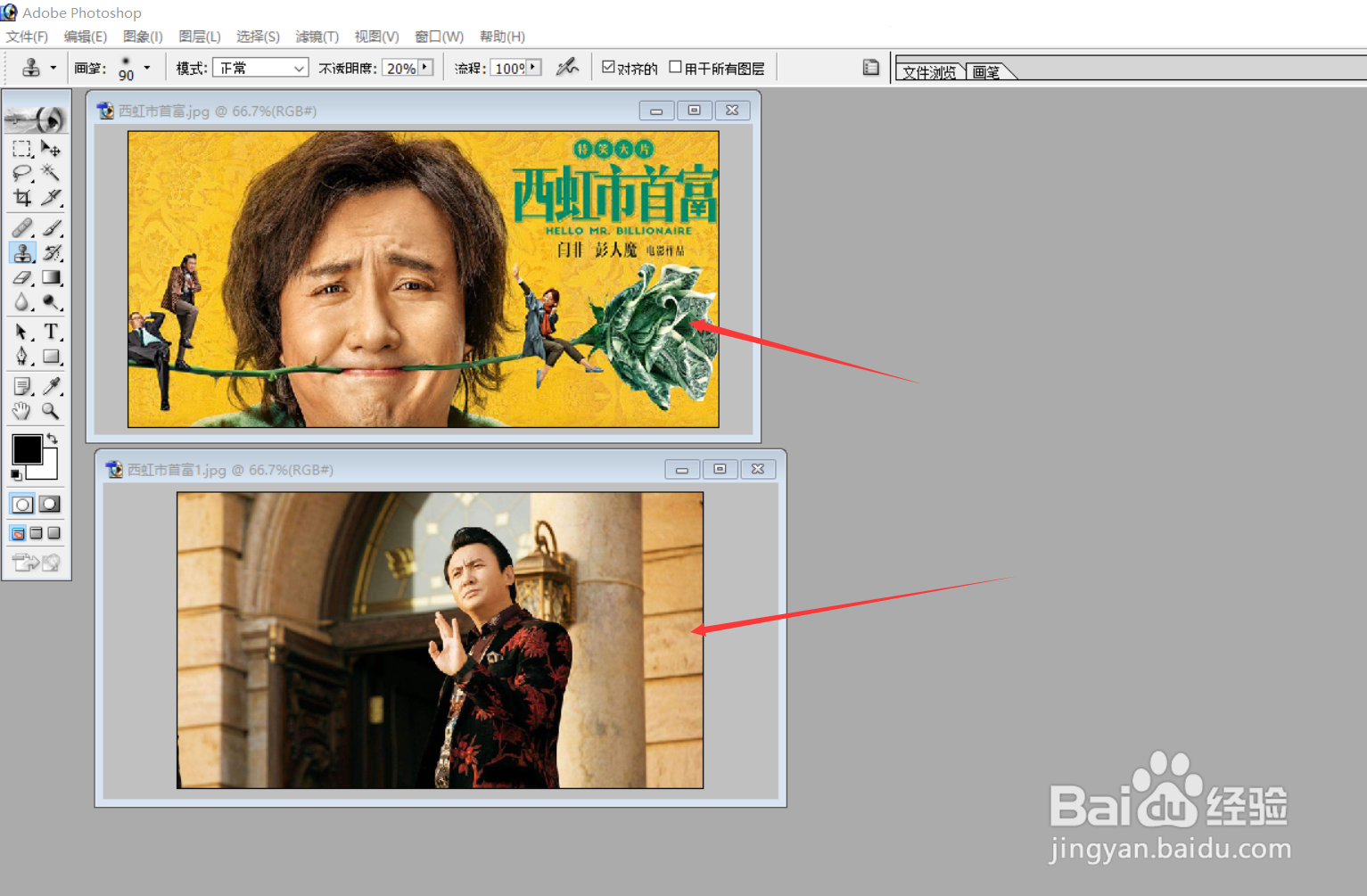Open the 窗口(W) menu
The width and height of the screenshot is (1367, 896).
(440, 37)
